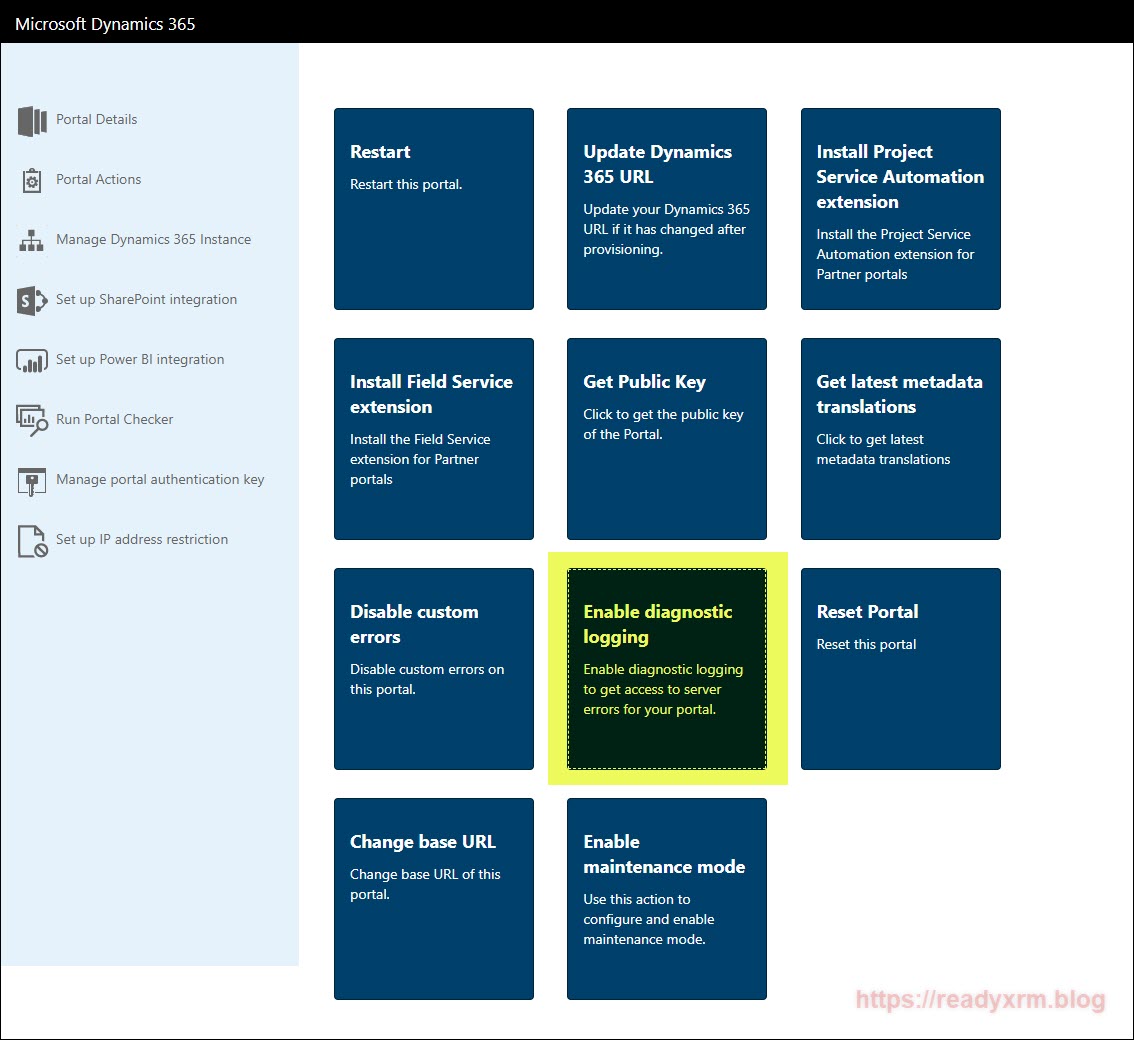The image size is (1134, 1040).
Task: Open Portal Details menu item
Action: 96,120
